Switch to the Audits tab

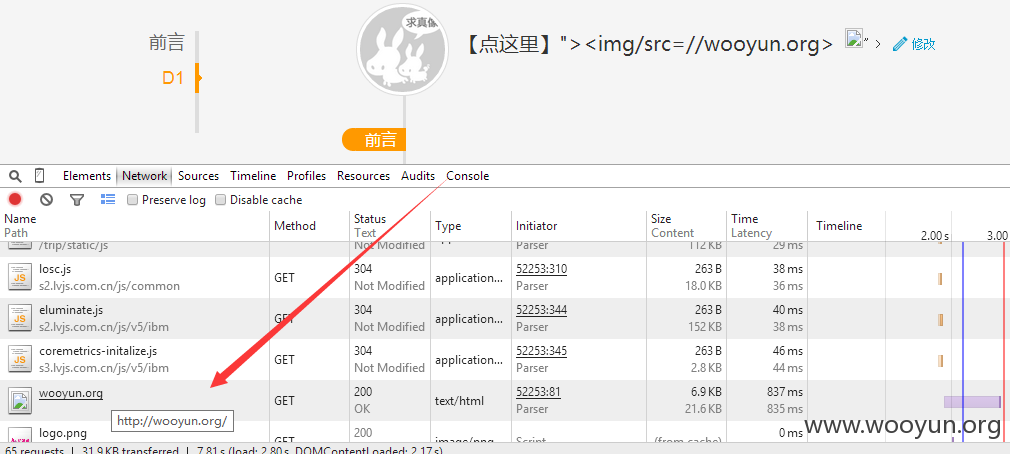click(x=418, y=176)
